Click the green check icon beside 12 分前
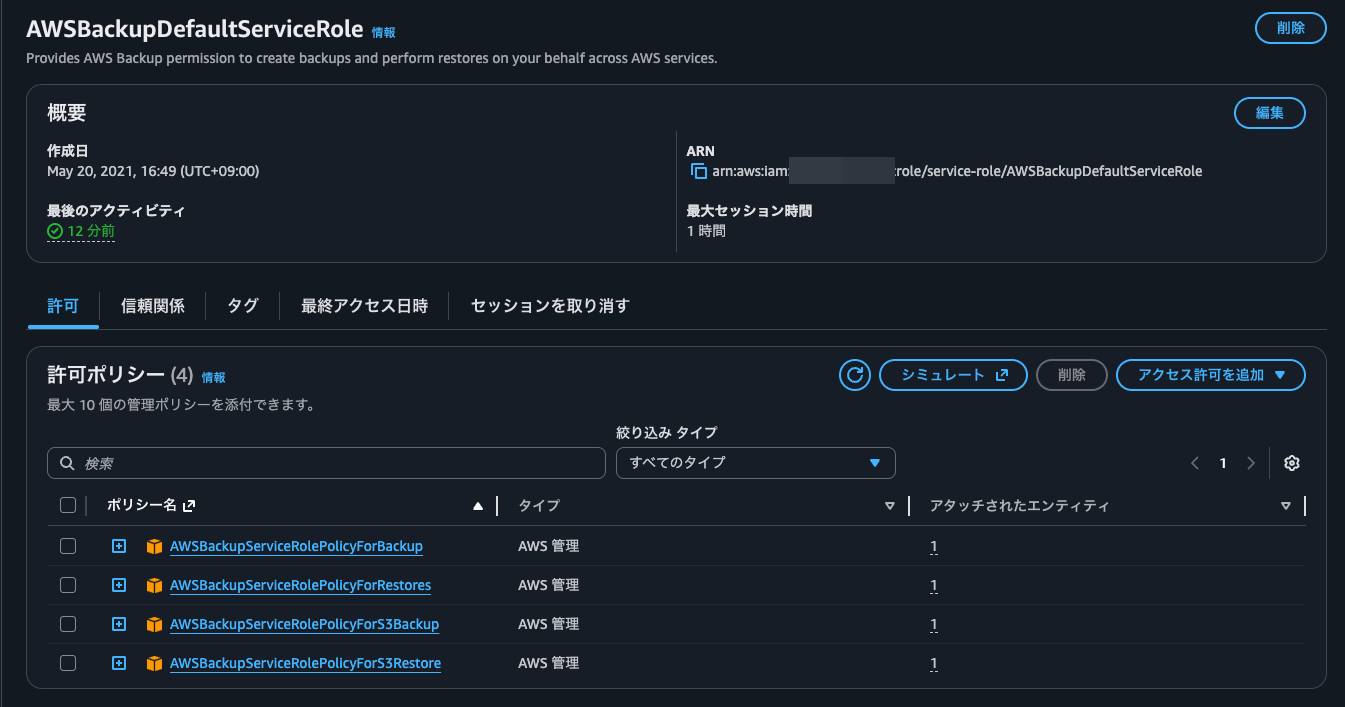 click(53, 231)
